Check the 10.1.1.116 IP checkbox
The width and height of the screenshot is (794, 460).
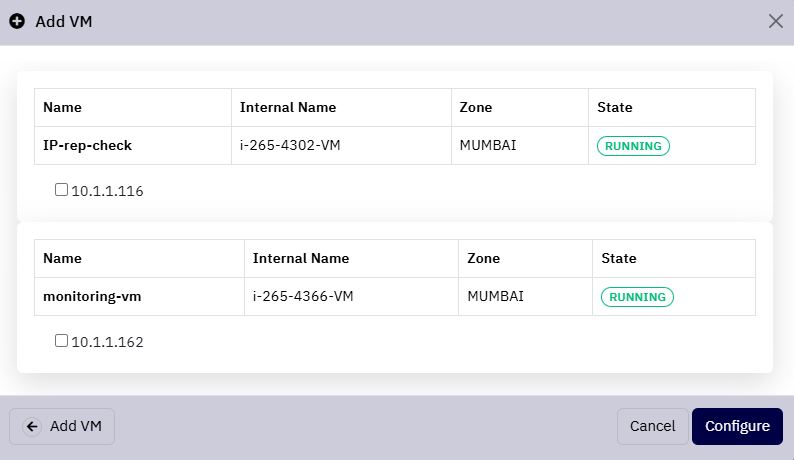(61, 189)
